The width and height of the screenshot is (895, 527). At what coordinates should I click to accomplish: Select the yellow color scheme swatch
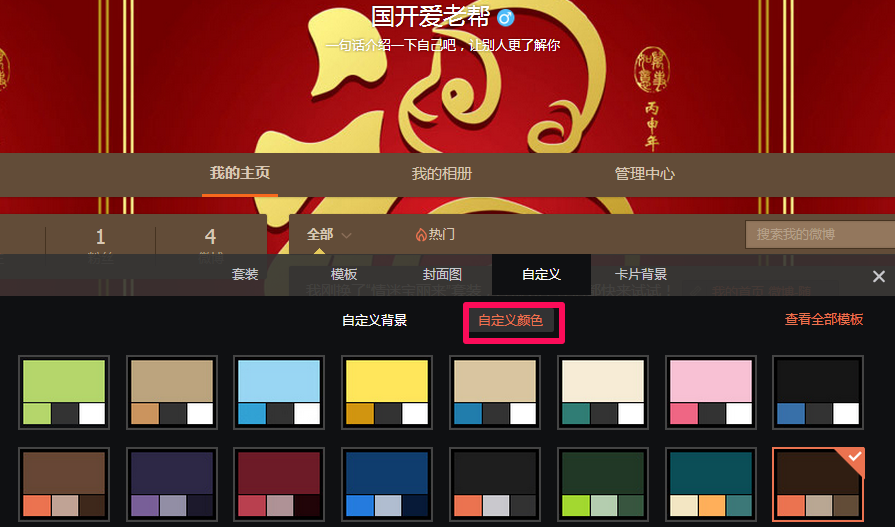pos(386,391)
